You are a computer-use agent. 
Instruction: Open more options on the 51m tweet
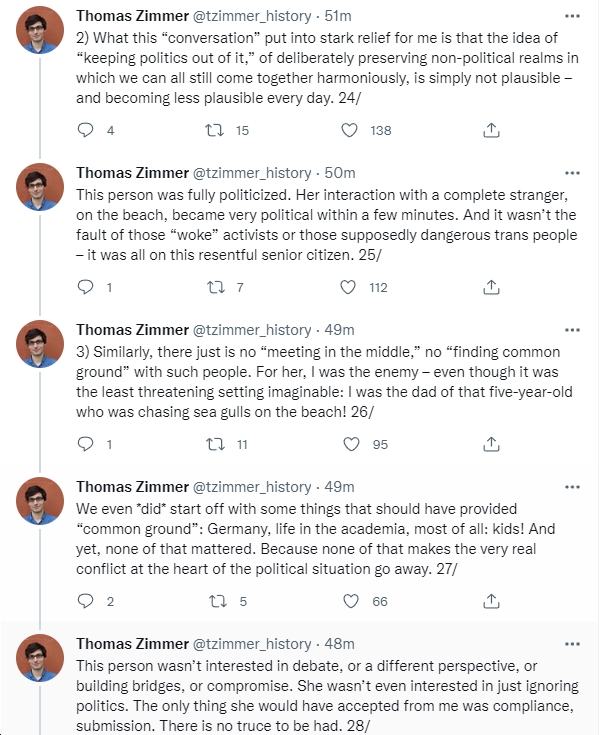[x=572, y=16]
